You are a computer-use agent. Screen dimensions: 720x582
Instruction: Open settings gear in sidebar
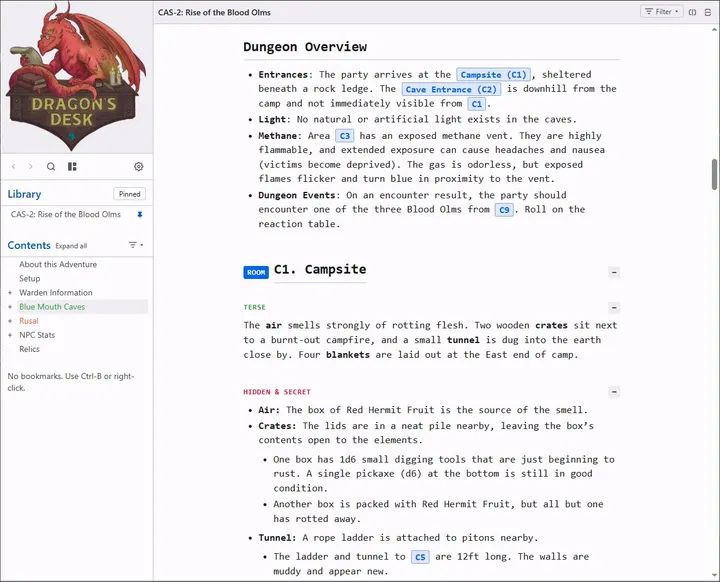(x=139, y=166)
